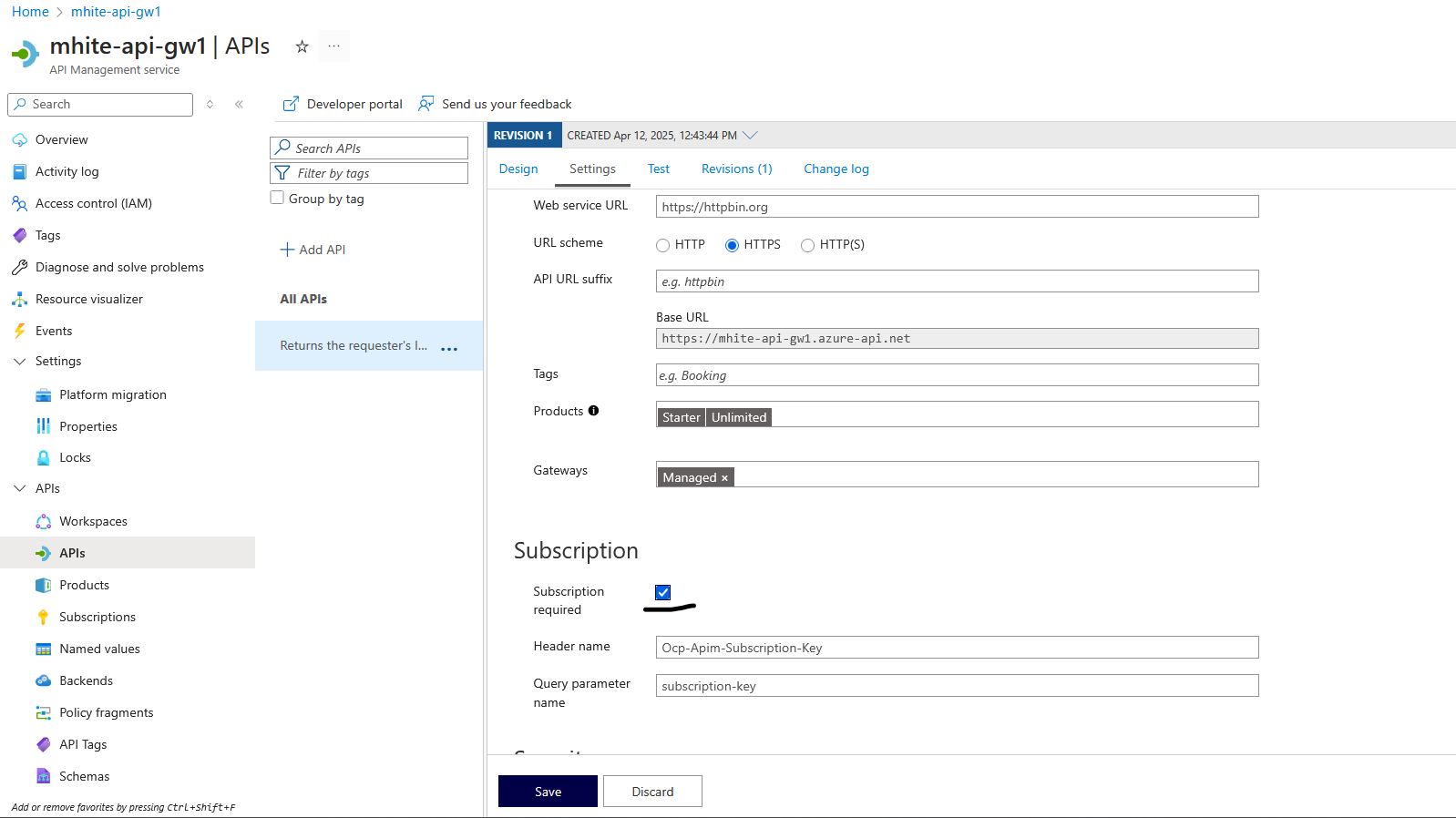This screenshot has width=1456, height=818.
Task: Click the Products info icon
Action: pos(593,411)
